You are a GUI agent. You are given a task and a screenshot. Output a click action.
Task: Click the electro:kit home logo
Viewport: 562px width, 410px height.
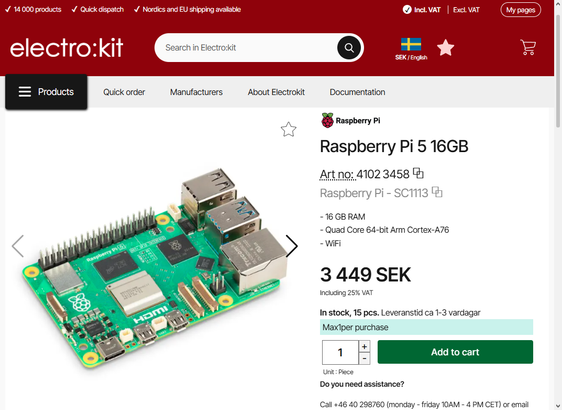point(67,48)
